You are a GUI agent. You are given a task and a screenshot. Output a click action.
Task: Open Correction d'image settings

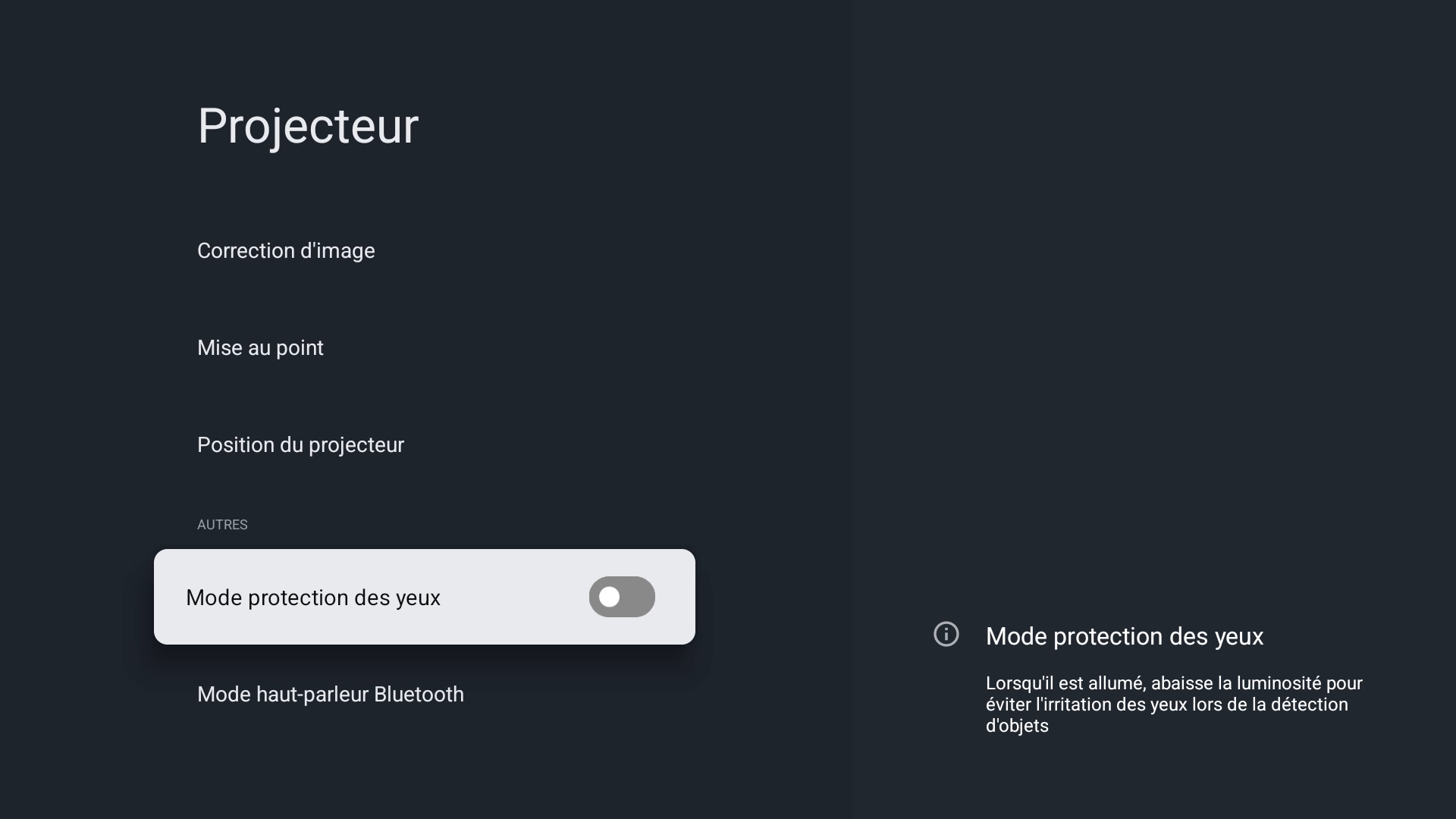[x=286, y=251]
